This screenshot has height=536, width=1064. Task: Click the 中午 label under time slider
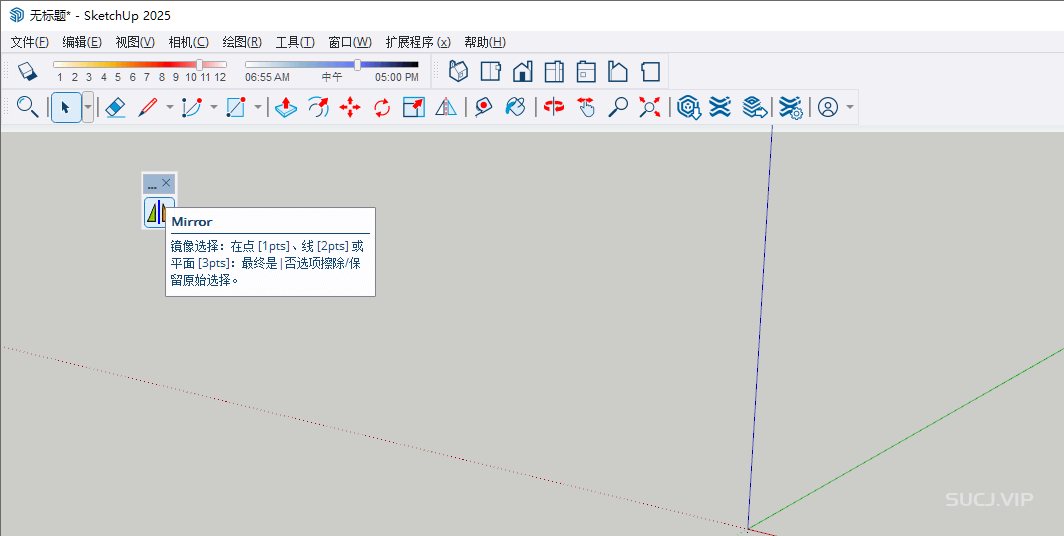coord(332,77)
